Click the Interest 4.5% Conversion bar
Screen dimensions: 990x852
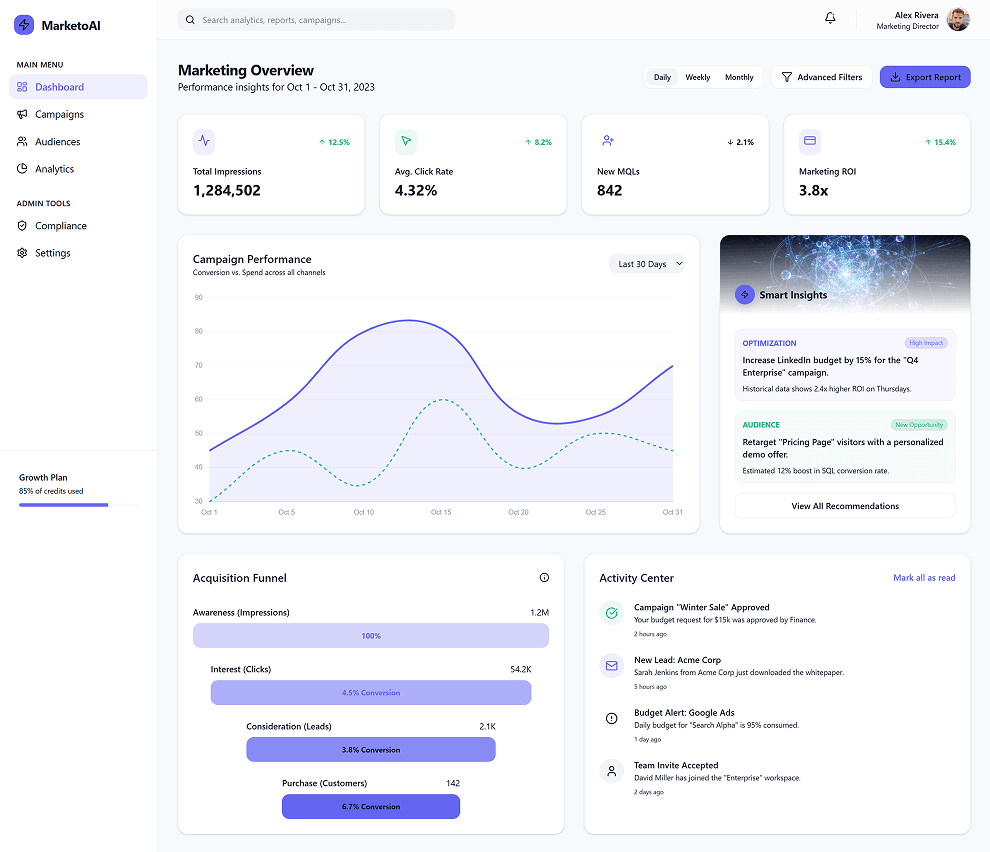371,692
